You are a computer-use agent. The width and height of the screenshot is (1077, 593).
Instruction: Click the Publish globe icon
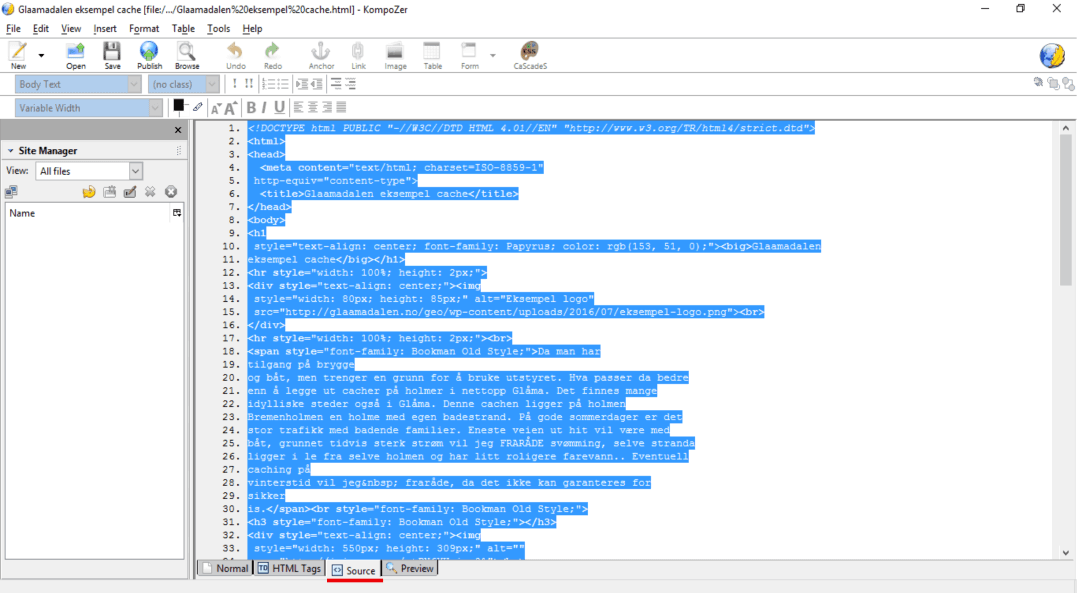tap(149, 55)
